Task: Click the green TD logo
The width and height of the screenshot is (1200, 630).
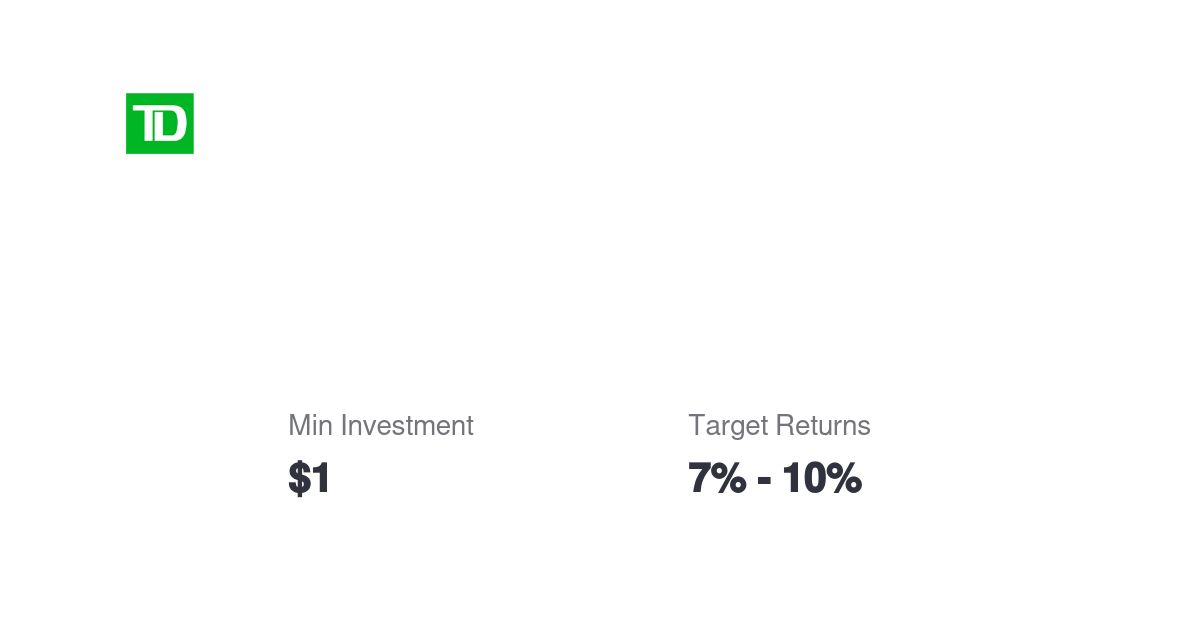Action: [x=160, y=124]
